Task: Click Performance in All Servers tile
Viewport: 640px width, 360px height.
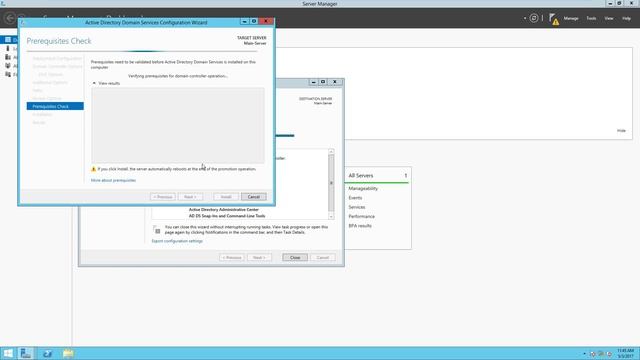Action: 361,216
